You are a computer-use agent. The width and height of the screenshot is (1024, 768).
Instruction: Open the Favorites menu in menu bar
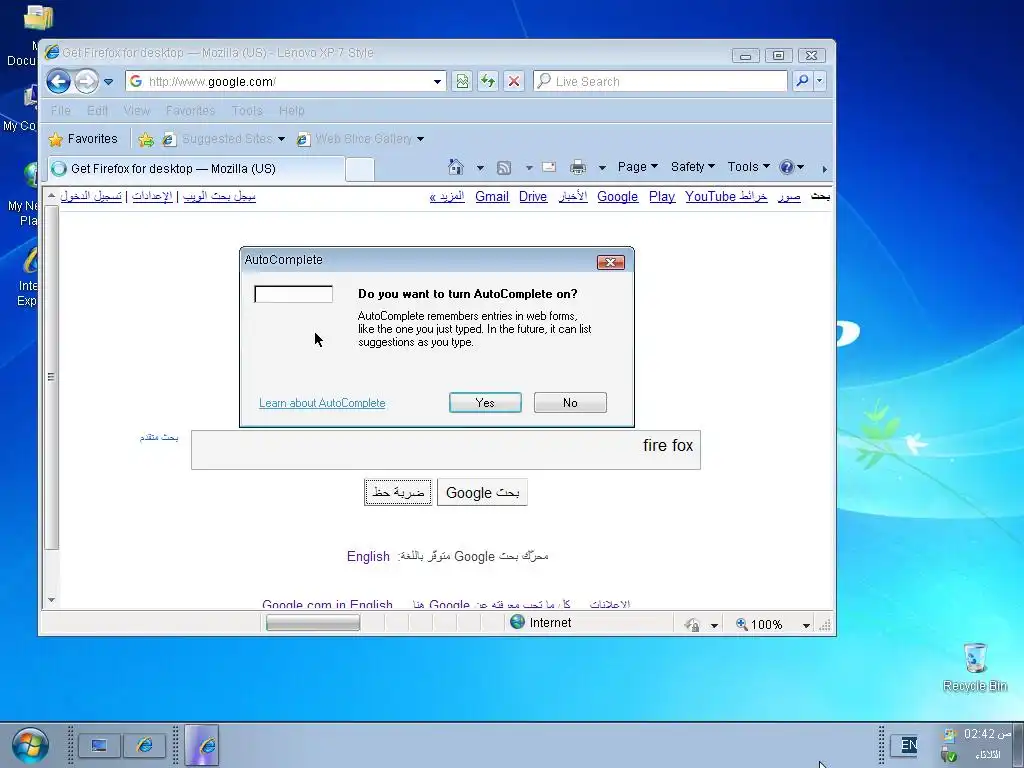[190, 110]
